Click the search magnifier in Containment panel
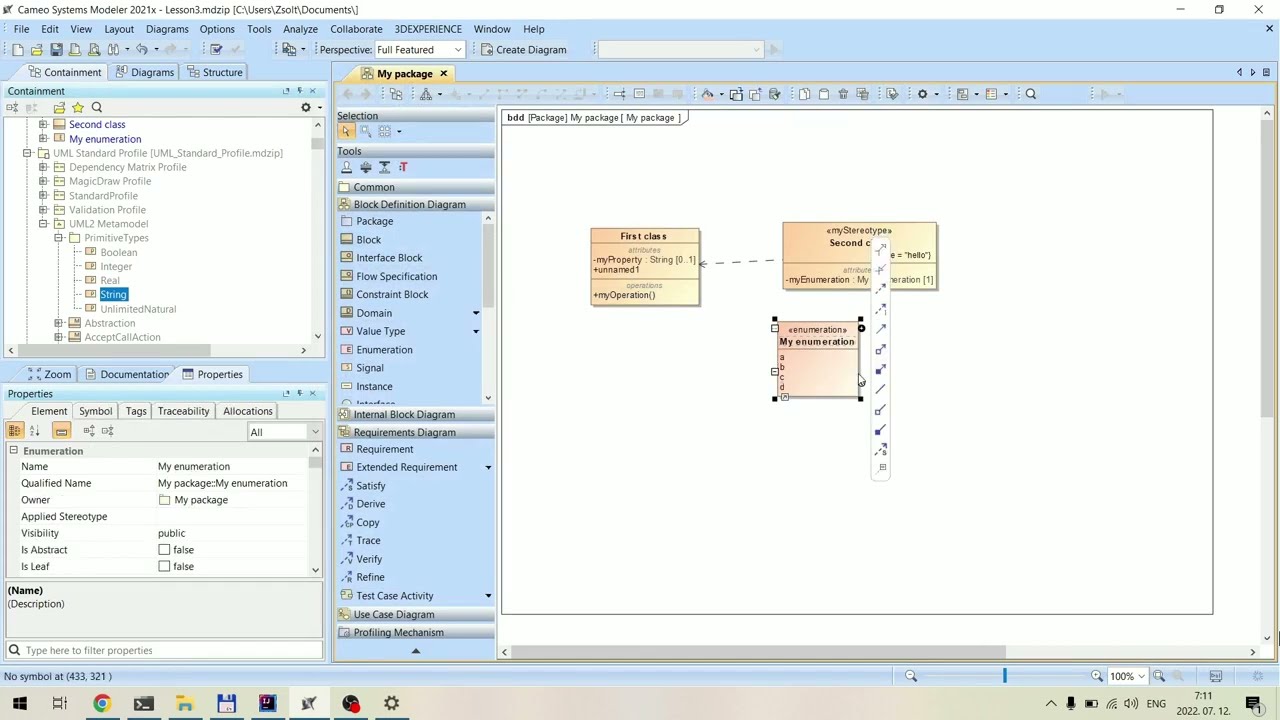 pyautogui.click(x=97, y=107)
